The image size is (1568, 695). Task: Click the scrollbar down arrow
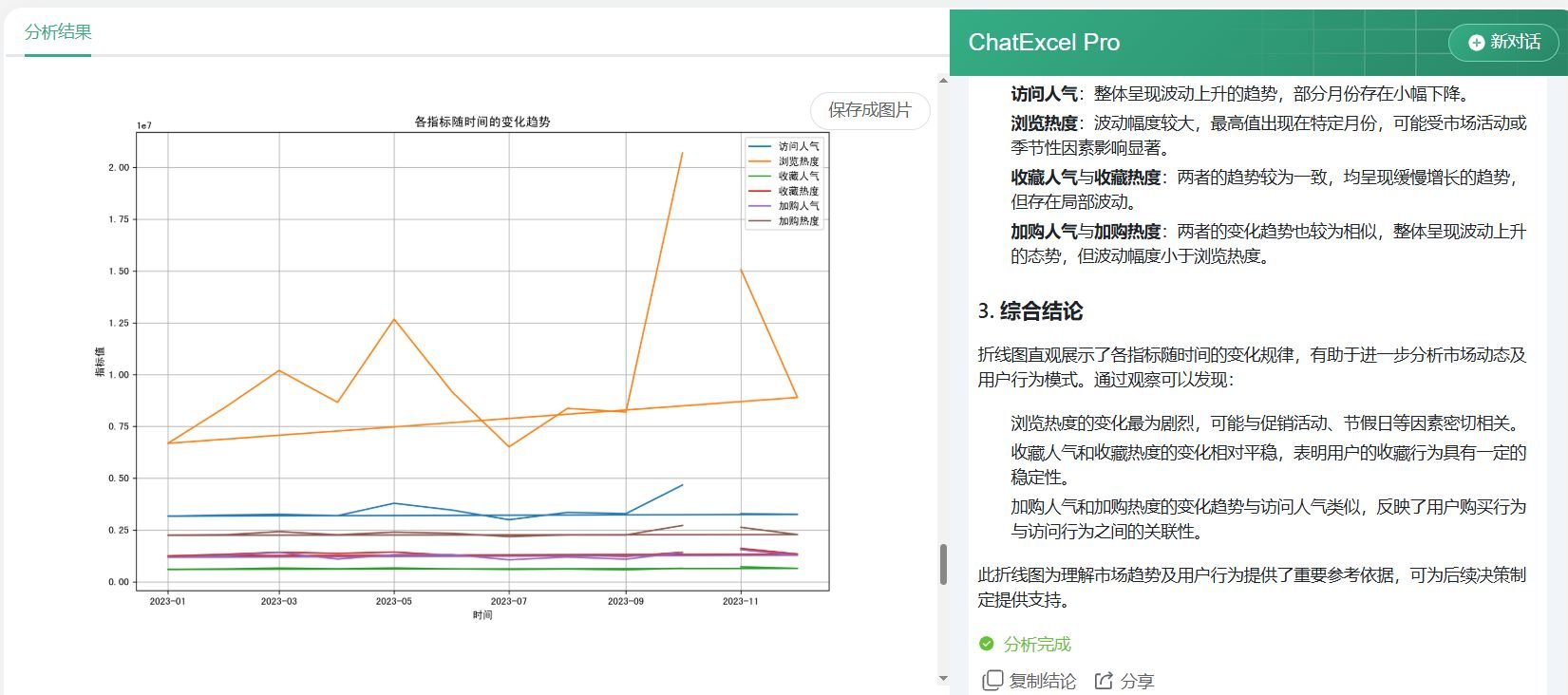[x=943, y=678]
